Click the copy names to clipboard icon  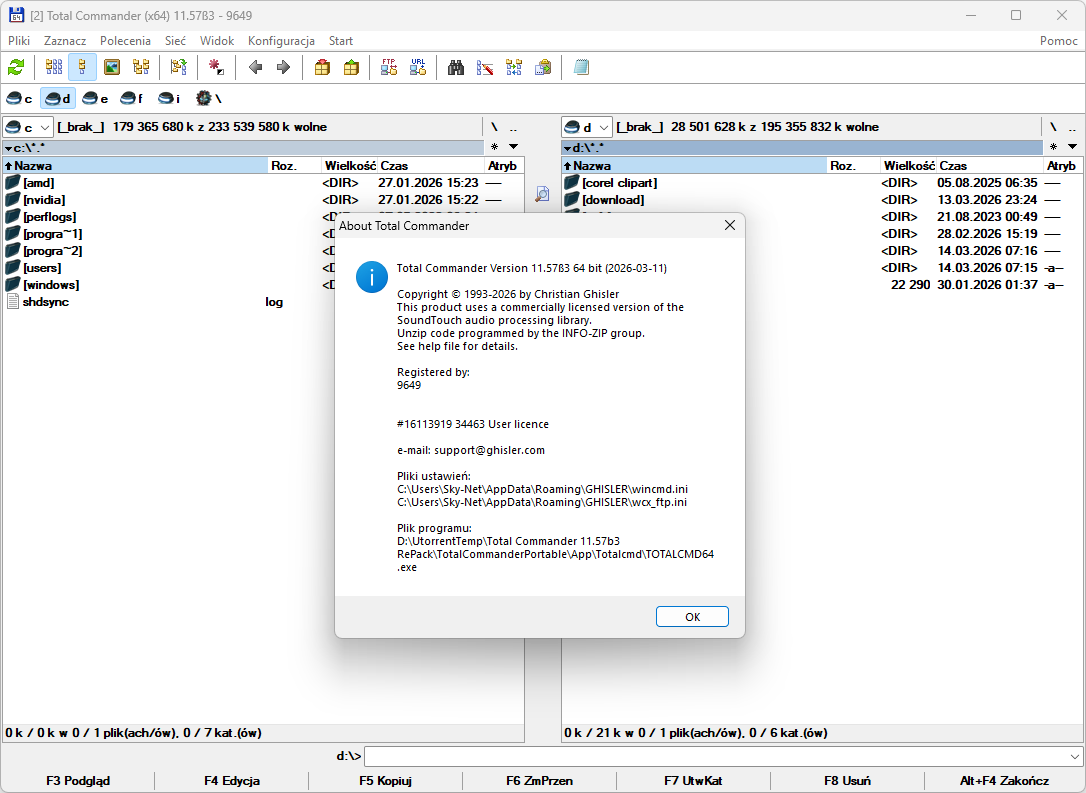543,67
